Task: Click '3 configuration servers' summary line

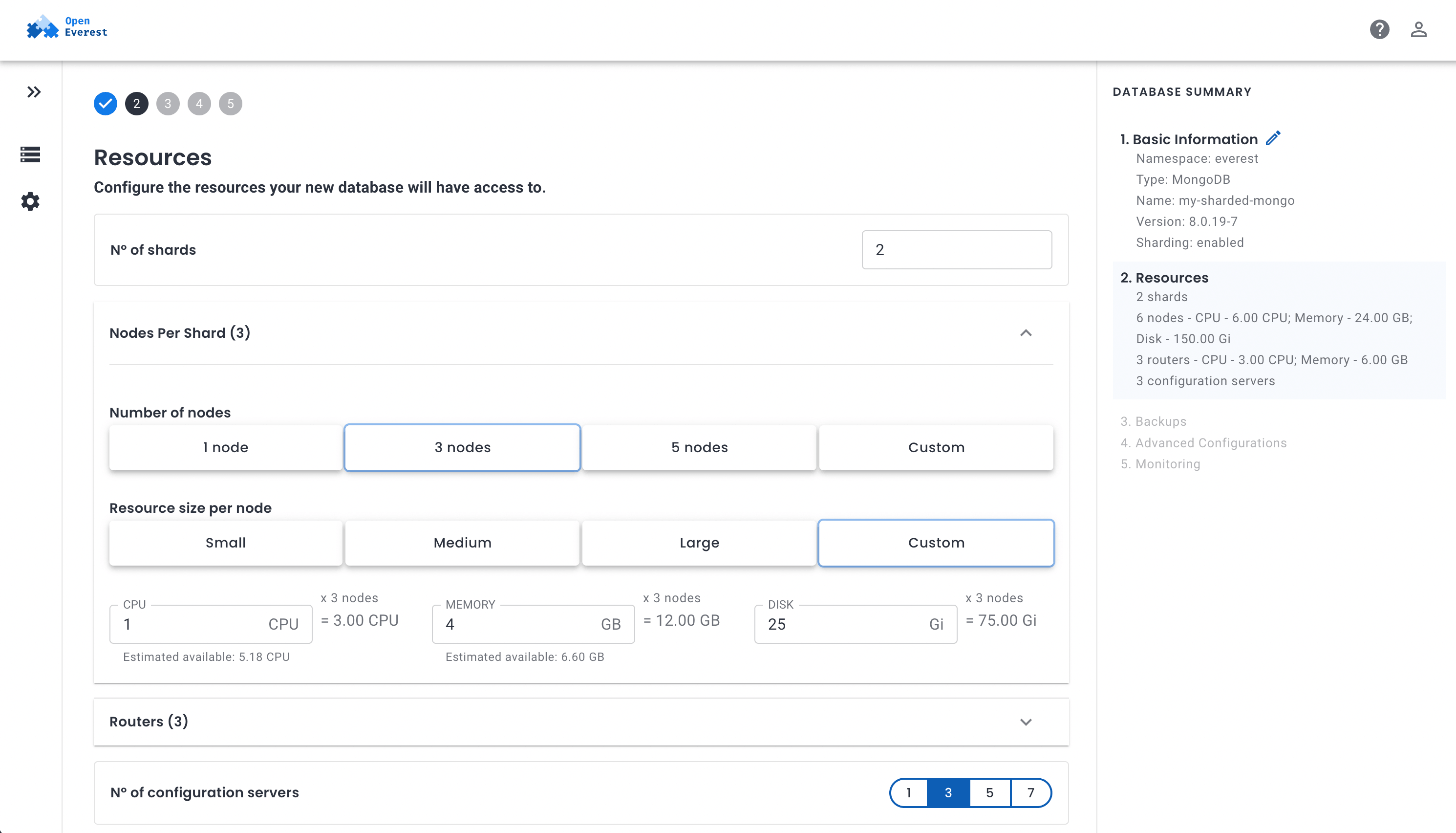Action: pos(1206,381)
